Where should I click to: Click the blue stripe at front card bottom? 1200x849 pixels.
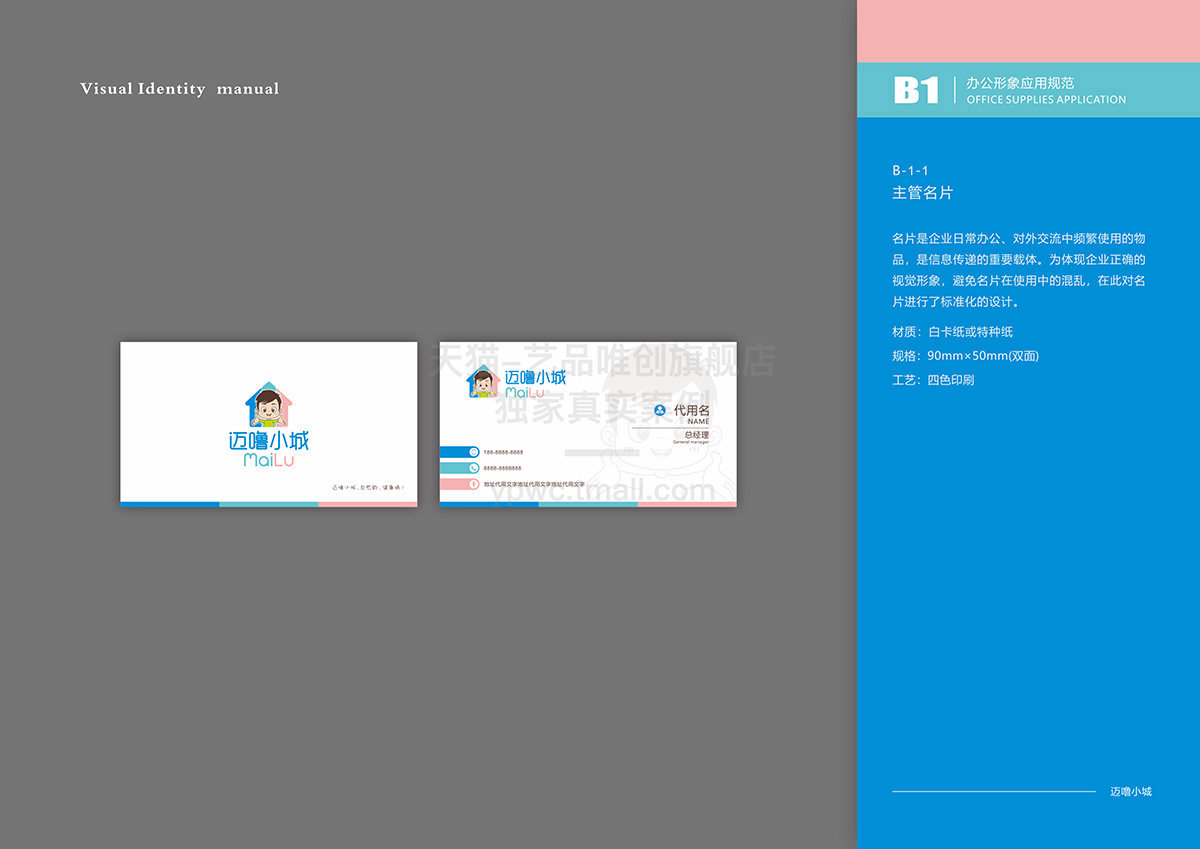(170, 504)
